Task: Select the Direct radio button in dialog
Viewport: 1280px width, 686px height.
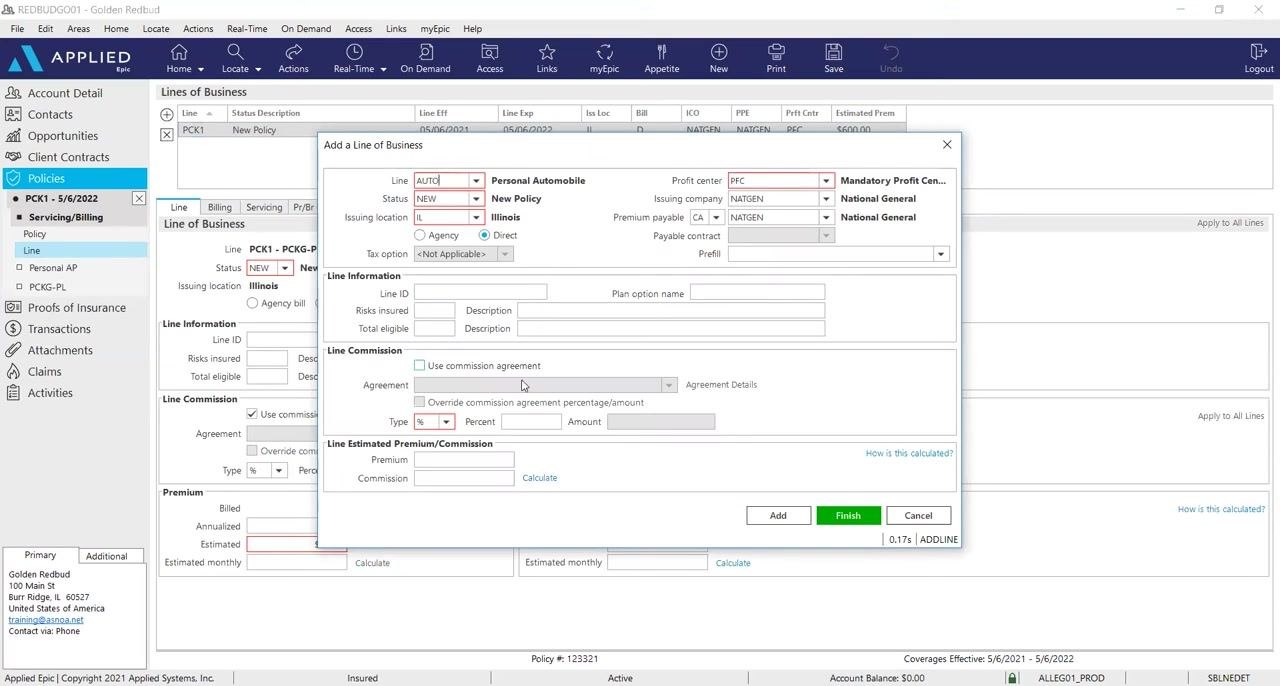Action: coord(485,235)
